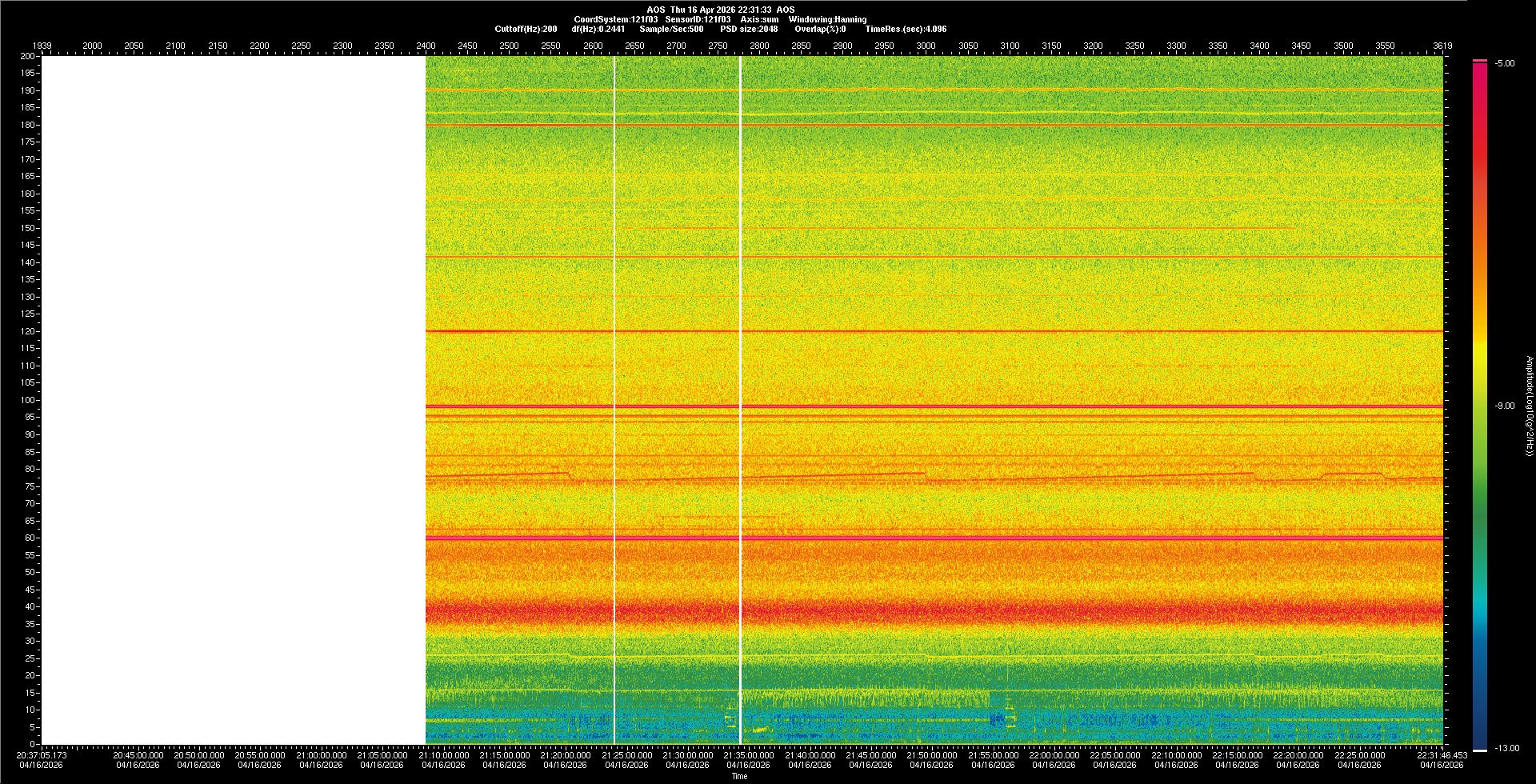Select the PSD size:2048 header text
Viewport: 1536px width, 784px height.
(x=749, y=29)
